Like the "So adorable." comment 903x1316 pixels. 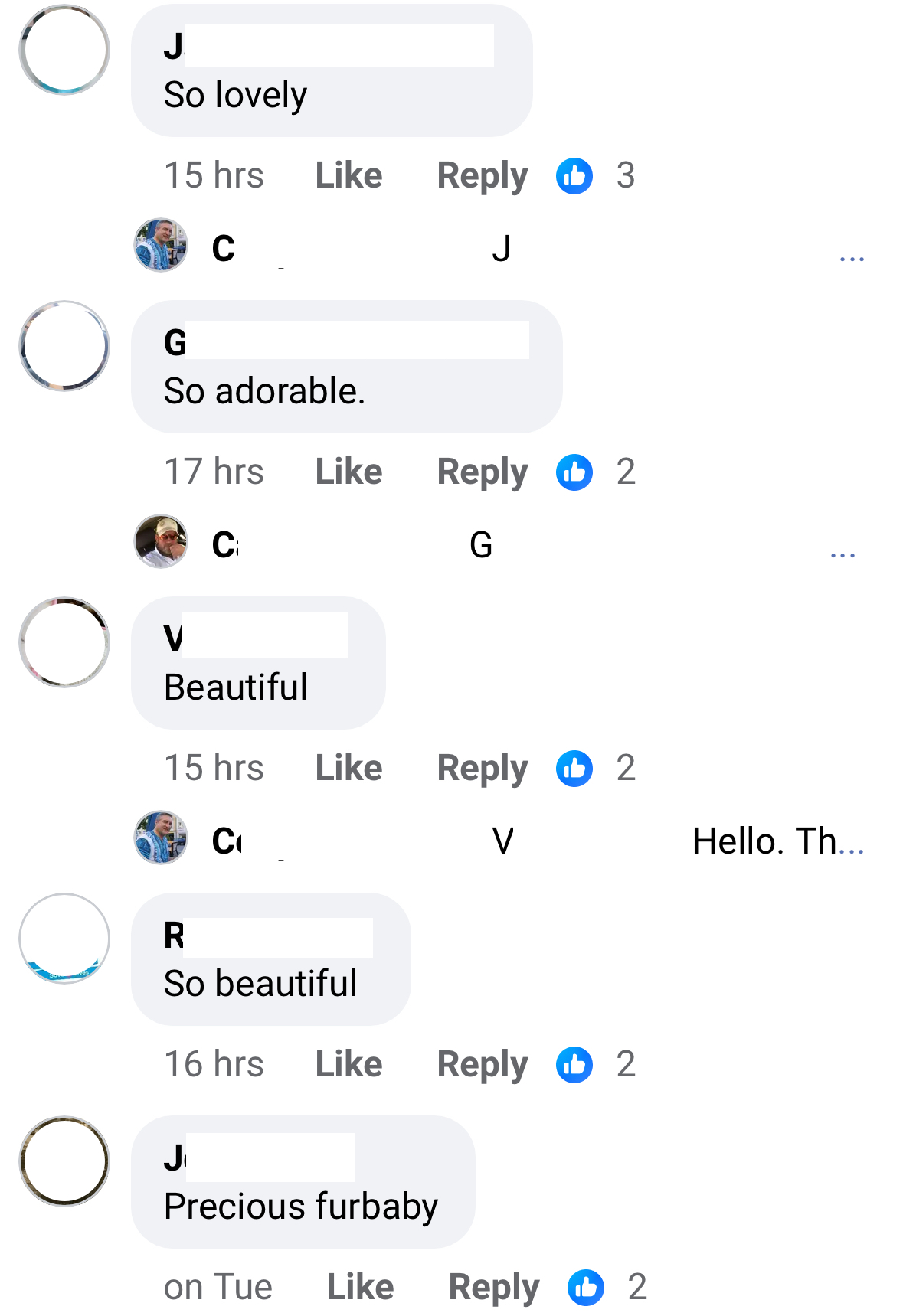pyautogui.click(x=348, y=472)
